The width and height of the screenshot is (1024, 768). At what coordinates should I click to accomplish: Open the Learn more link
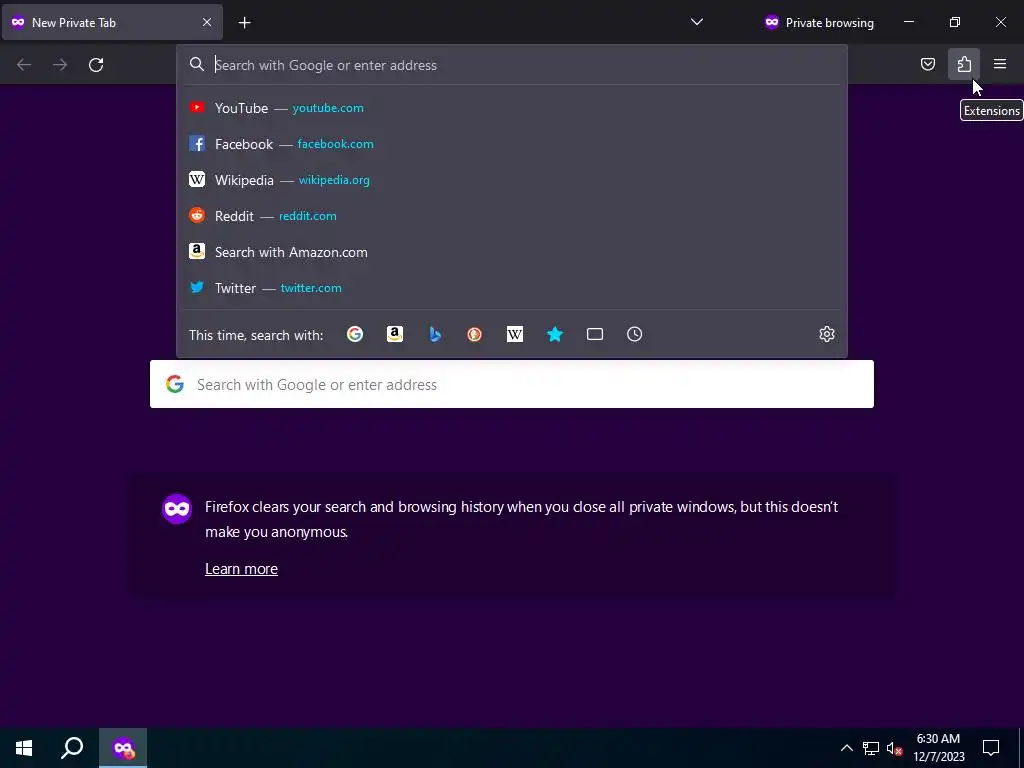pos(242,569)
